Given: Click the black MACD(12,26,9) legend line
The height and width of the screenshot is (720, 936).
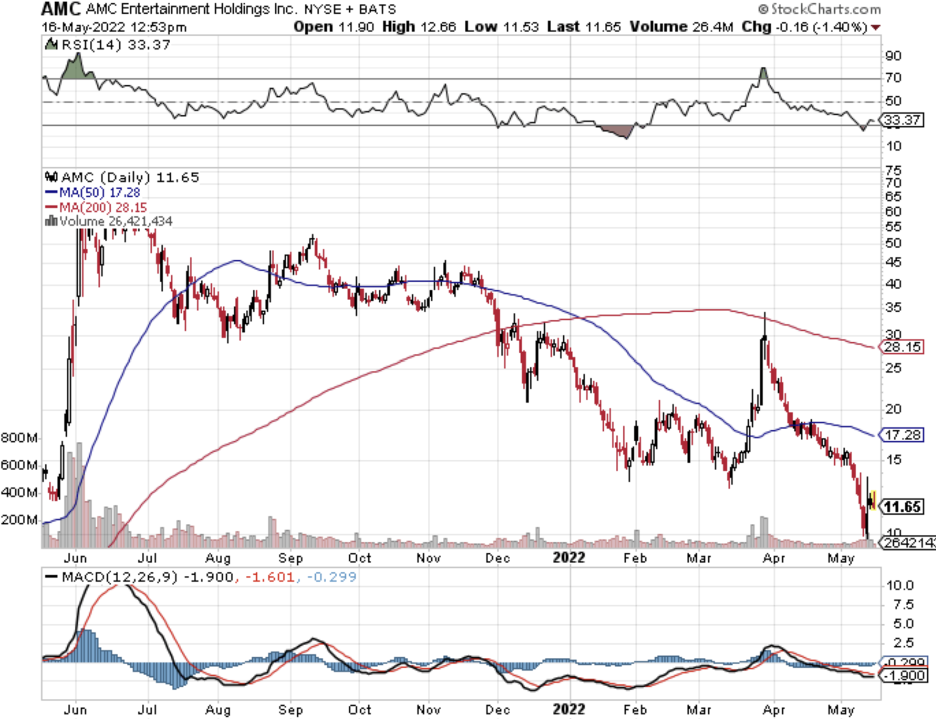Looking at the screenshot, I should (51, 577).
